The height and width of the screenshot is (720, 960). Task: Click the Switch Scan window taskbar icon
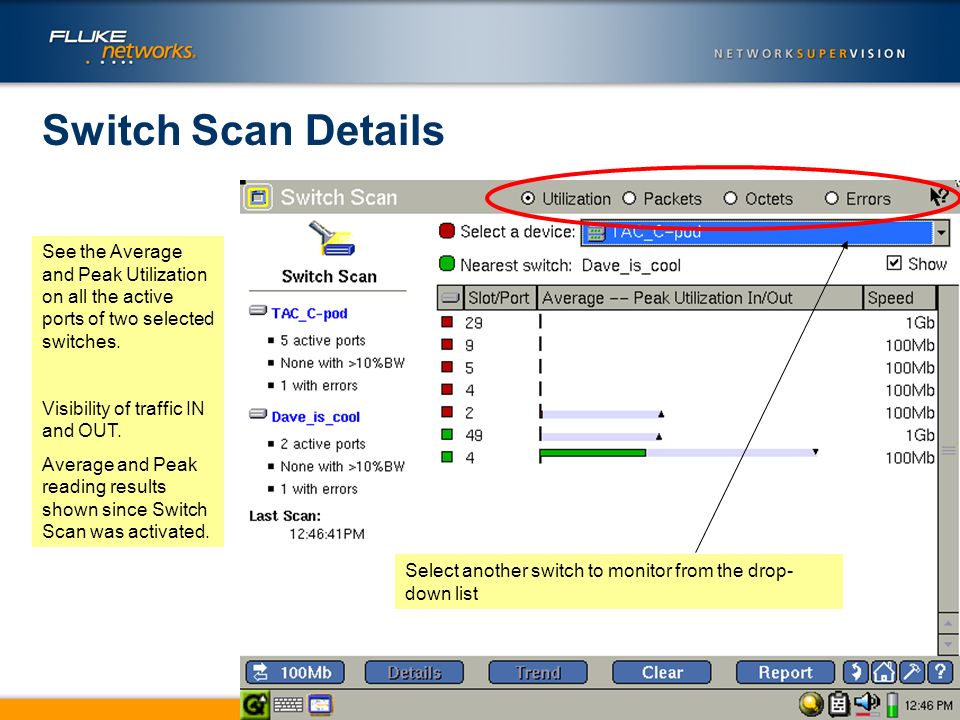click(x=320, y=705)
